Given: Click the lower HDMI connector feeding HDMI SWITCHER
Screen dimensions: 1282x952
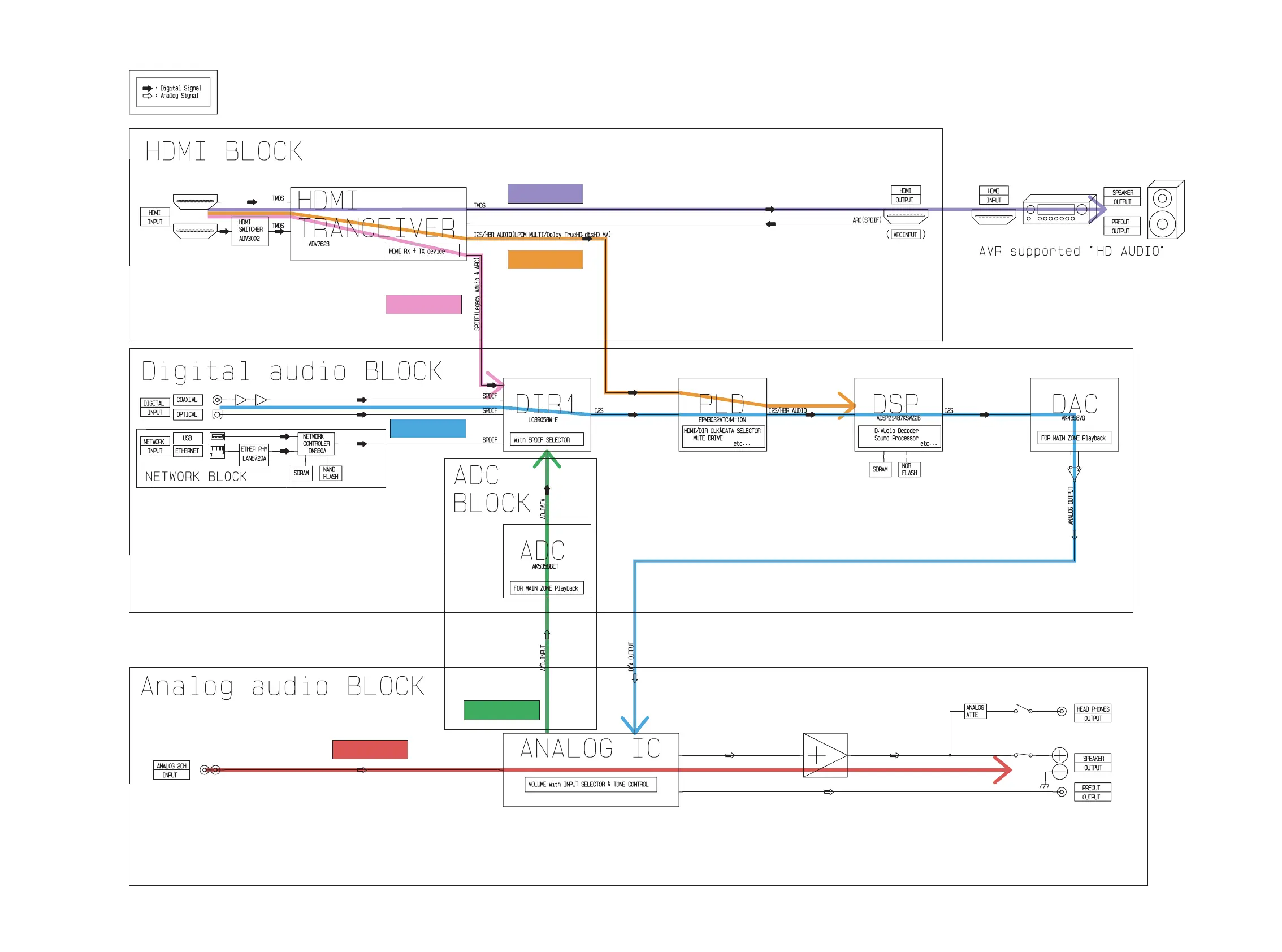Looking at the screenshot, I should (196, 232).
